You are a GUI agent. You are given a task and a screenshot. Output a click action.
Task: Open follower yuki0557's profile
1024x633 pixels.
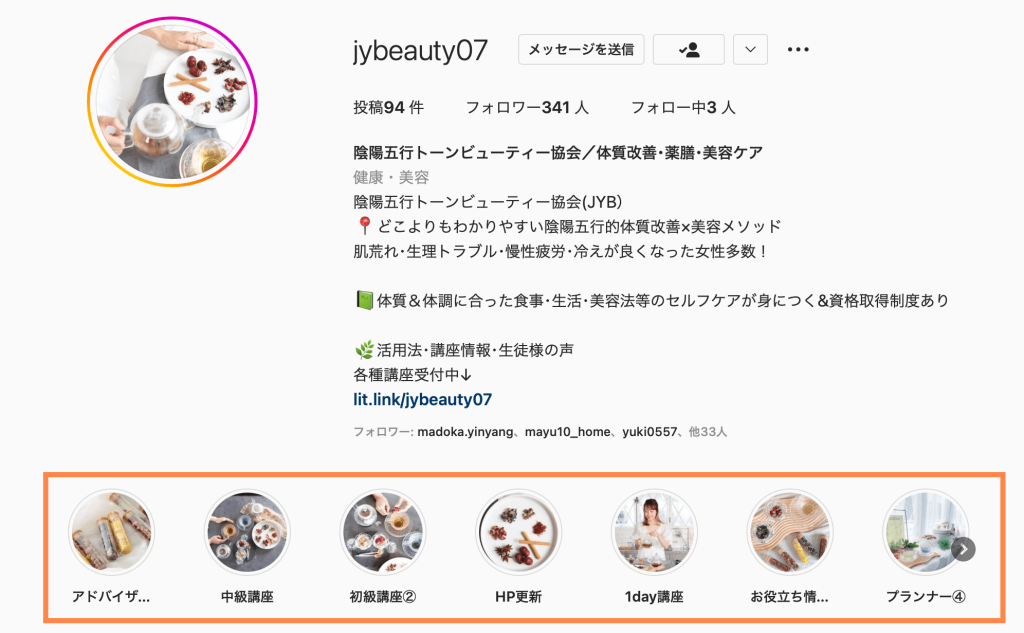pyautogui.click(x=649, y=432)
